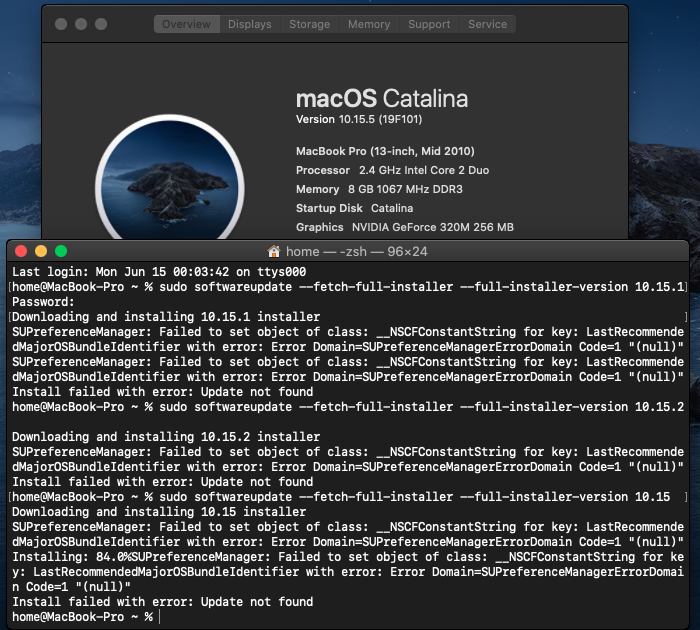Image resolution: width=700 pixels, height=630 pixels.
Task: Click 'NVIDIA GeForce 320M 256 MB' value
Action: (433, 227)
